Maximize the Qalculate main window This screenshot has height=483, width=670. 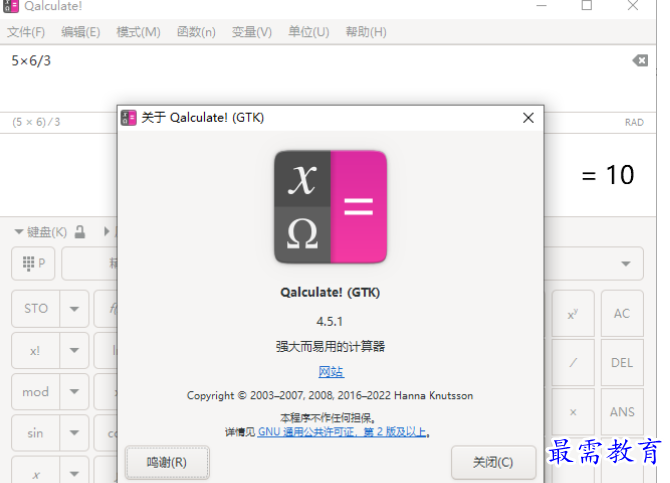coord(587,6)
